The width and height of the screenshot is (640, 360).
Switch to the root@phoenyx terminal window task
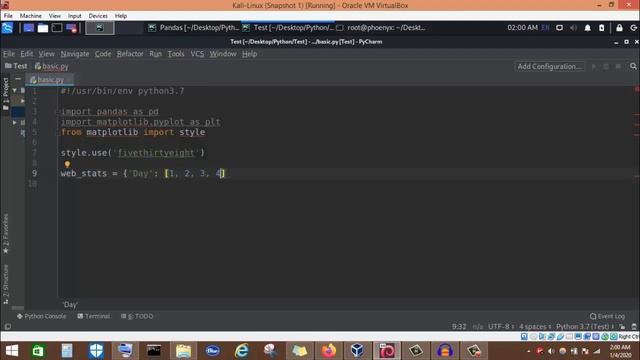[x=381, y=28]
